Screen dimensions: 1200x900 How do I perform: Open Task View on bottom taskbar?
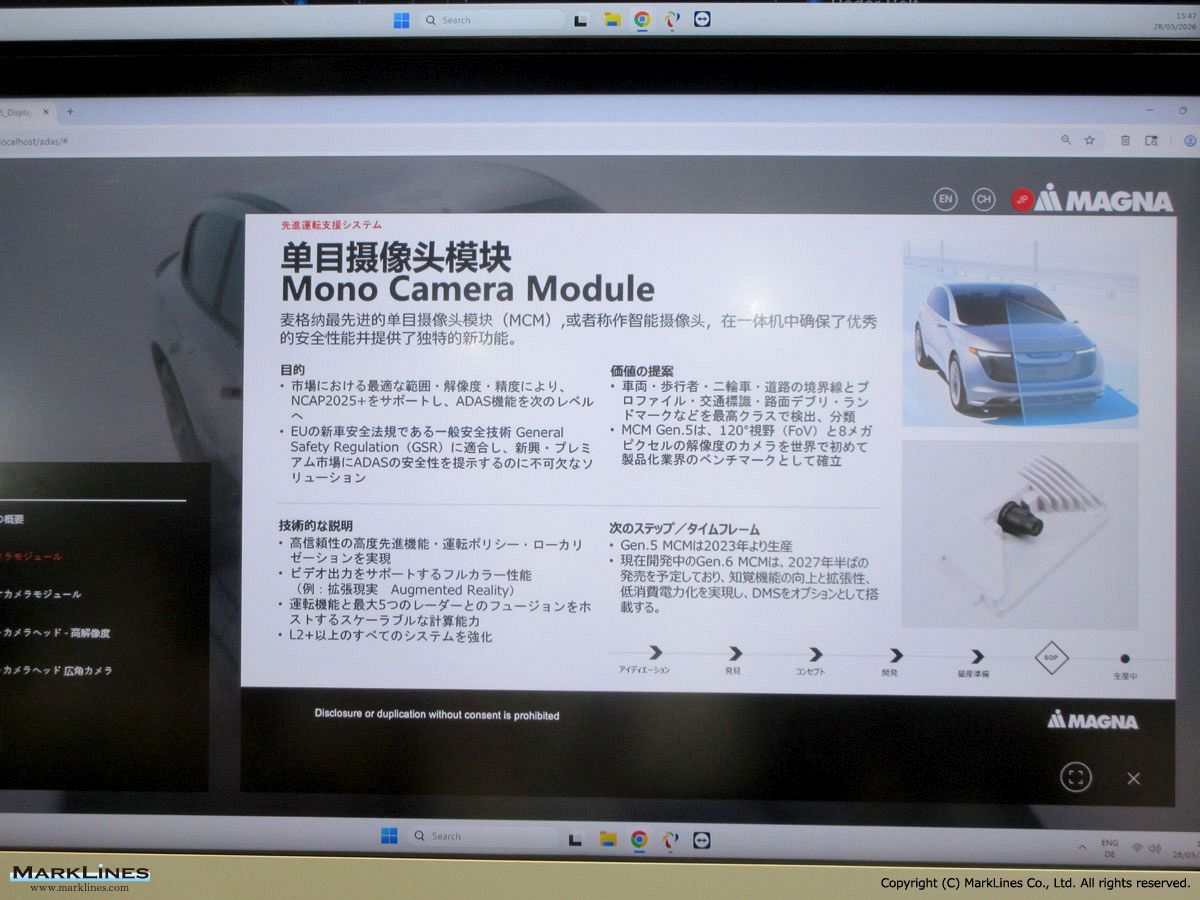[575, 839]
